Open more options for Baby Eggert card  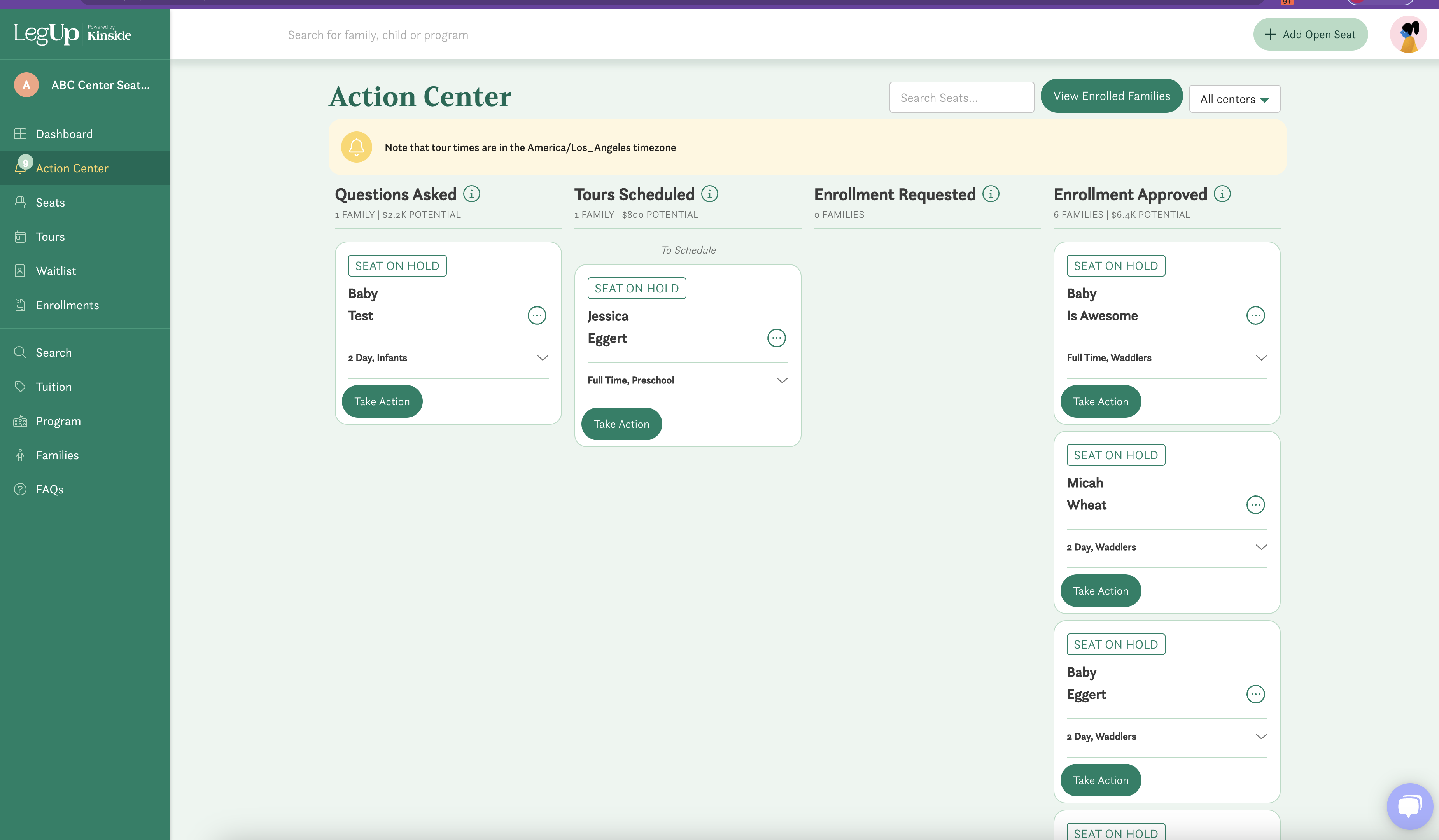[1255, 695]
